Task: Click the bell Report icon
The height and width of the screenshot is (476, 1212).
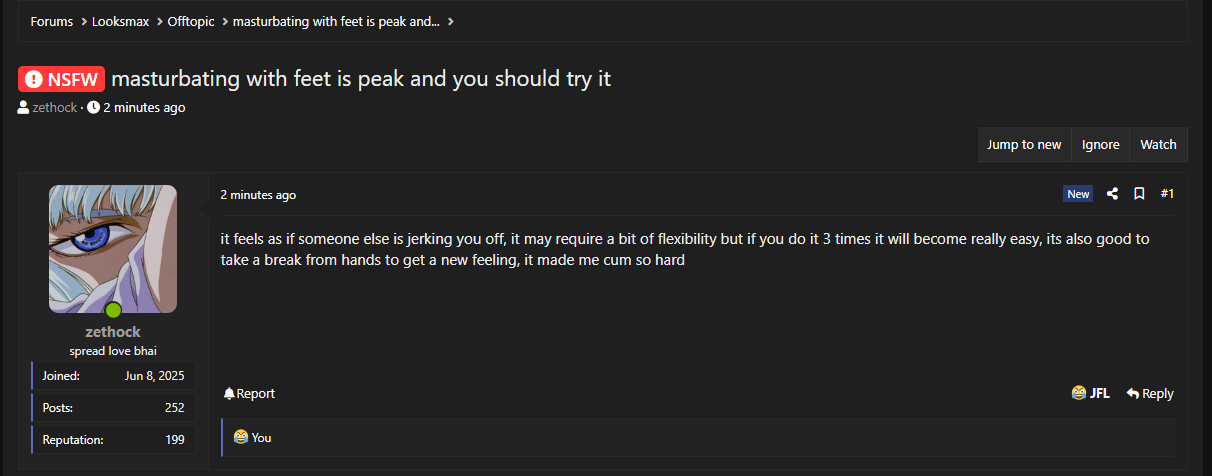Action: click(x=229, y=394)
